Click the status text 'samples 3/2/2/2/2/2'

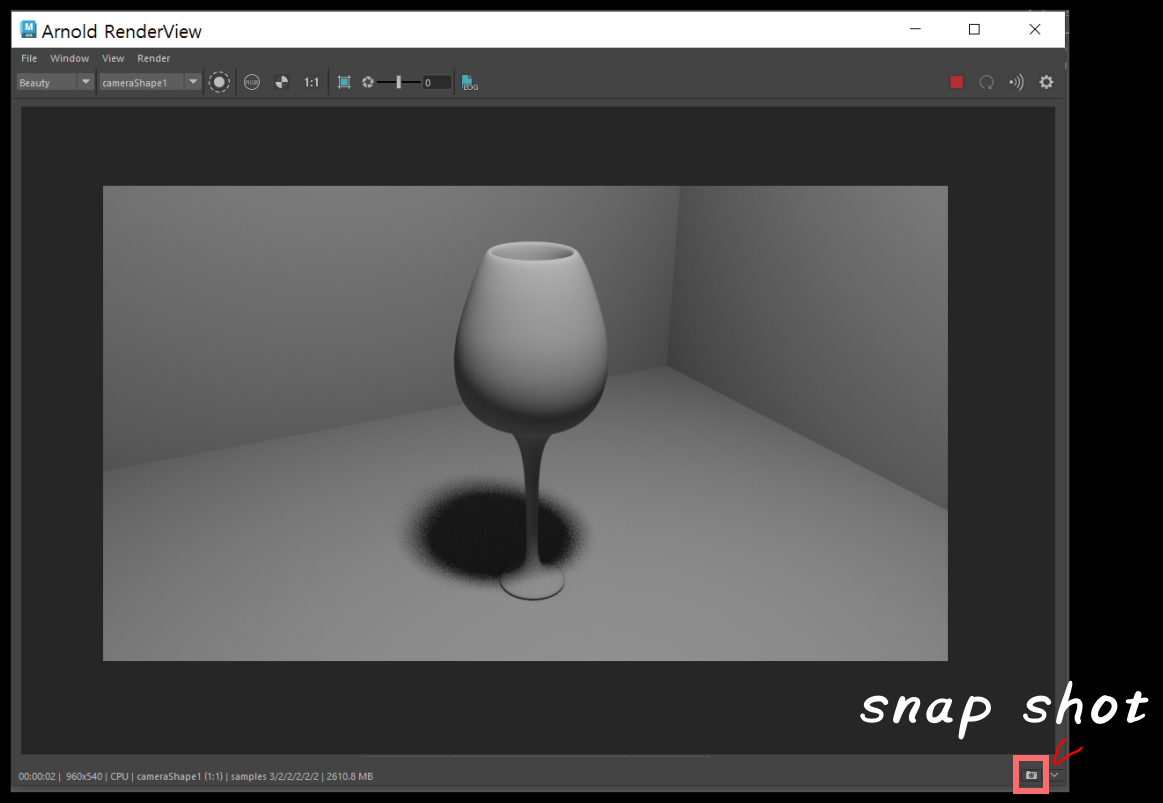(274, 776)
